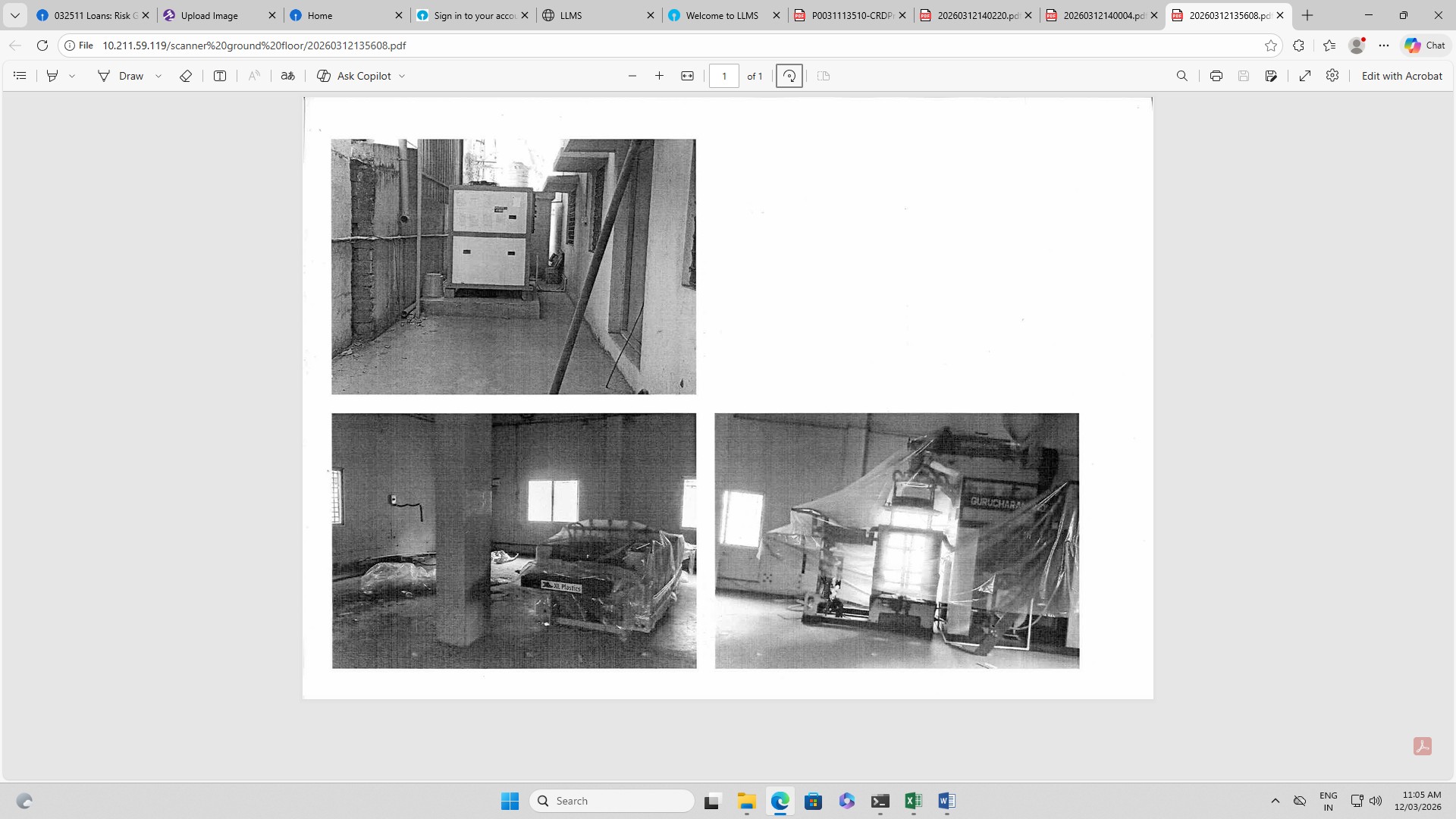The height and width of the screenshot is (819, 1456).
Task: Choose the Add text tool
Action: point(220,76)
